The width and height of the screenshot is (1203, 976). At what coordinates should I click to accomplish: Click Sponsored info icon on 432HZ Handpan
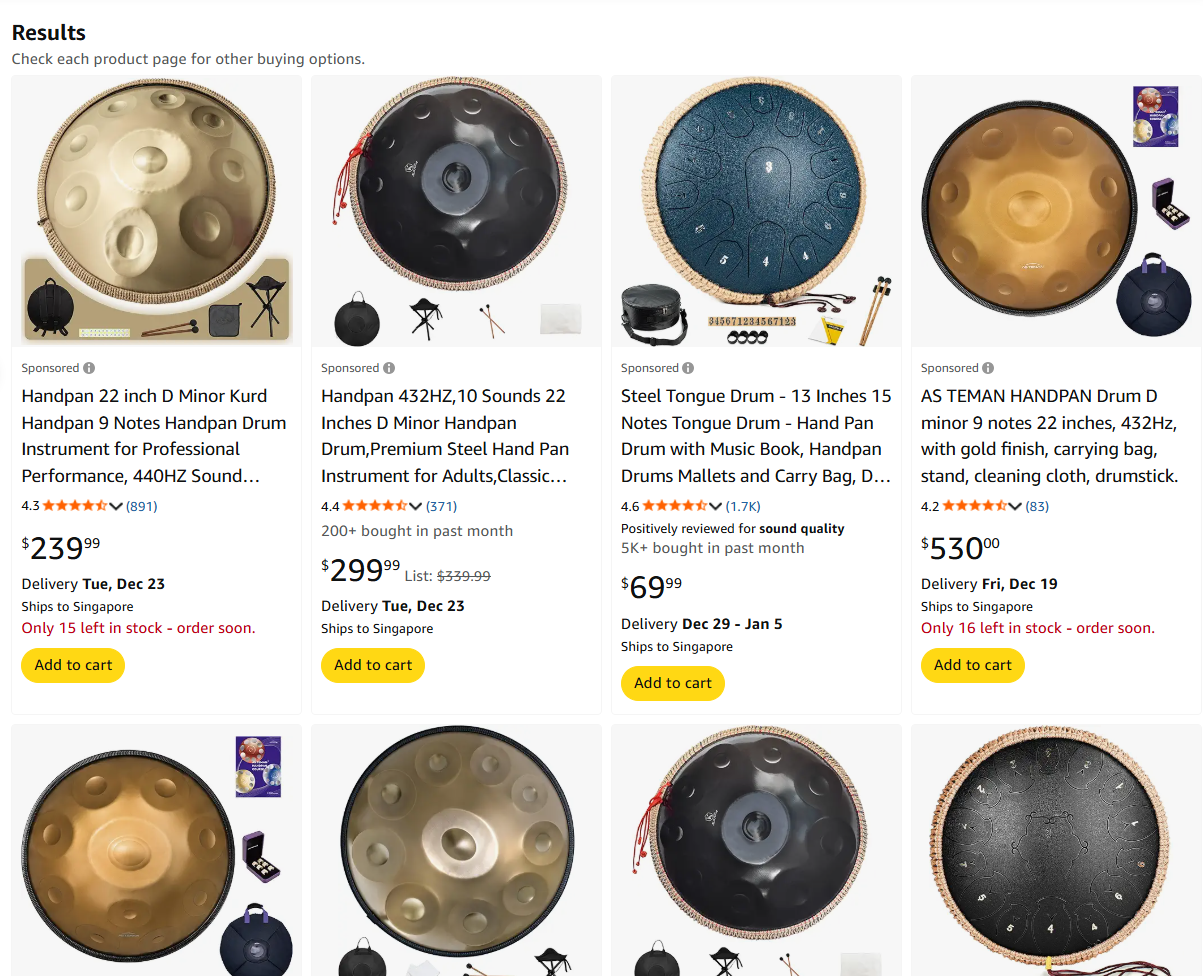pos(389,368)
